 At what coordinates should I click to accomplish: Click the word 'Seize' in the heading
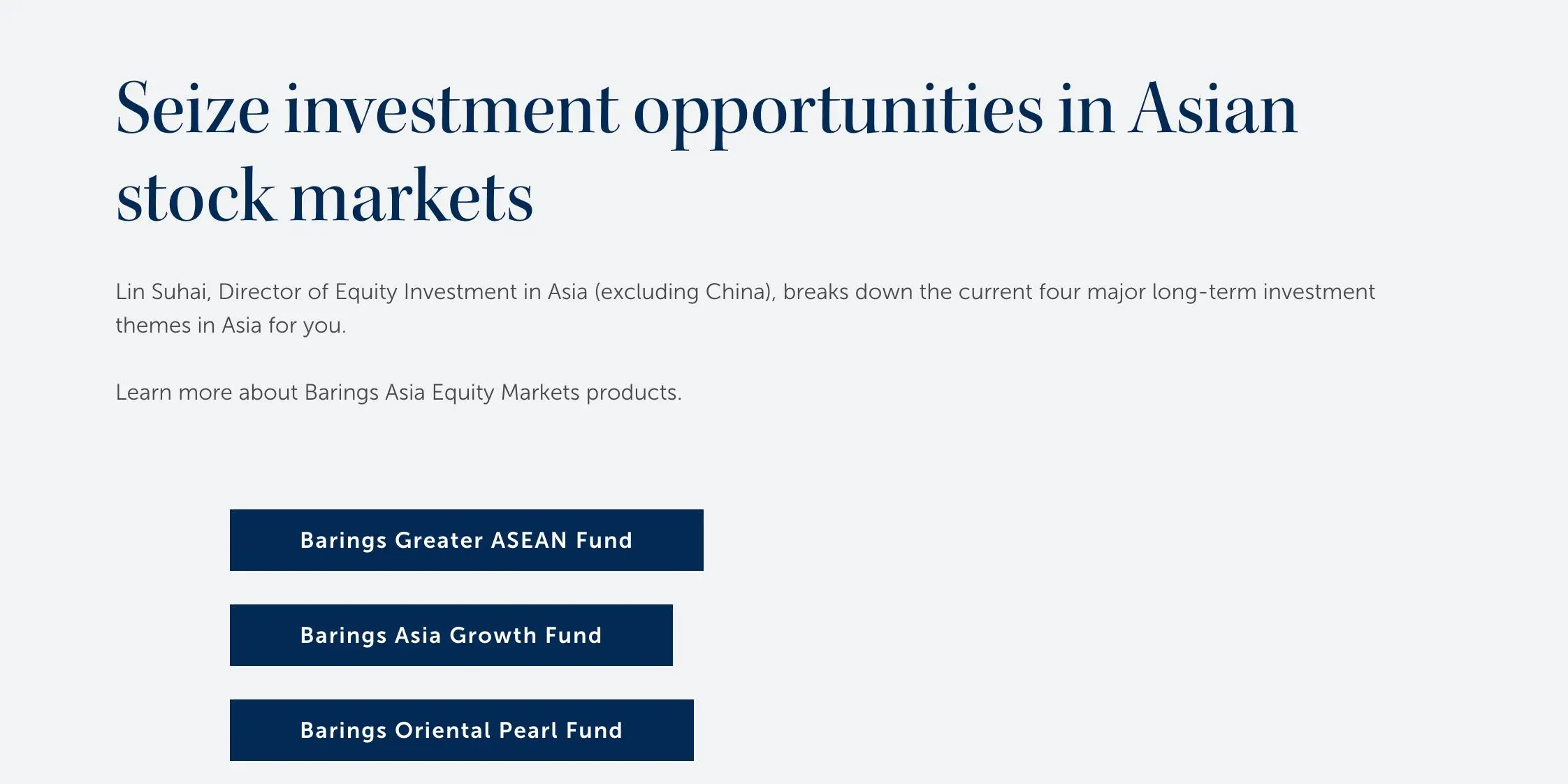(x=192, y=108)
